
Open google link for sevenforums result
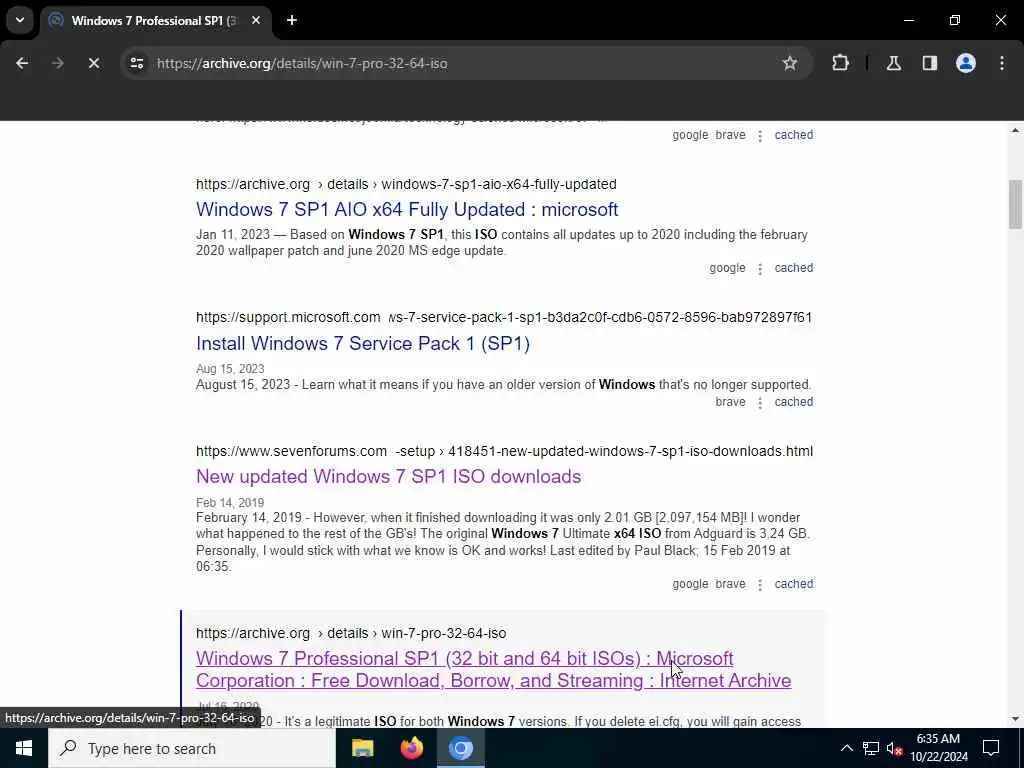click(x=690, y=584)
